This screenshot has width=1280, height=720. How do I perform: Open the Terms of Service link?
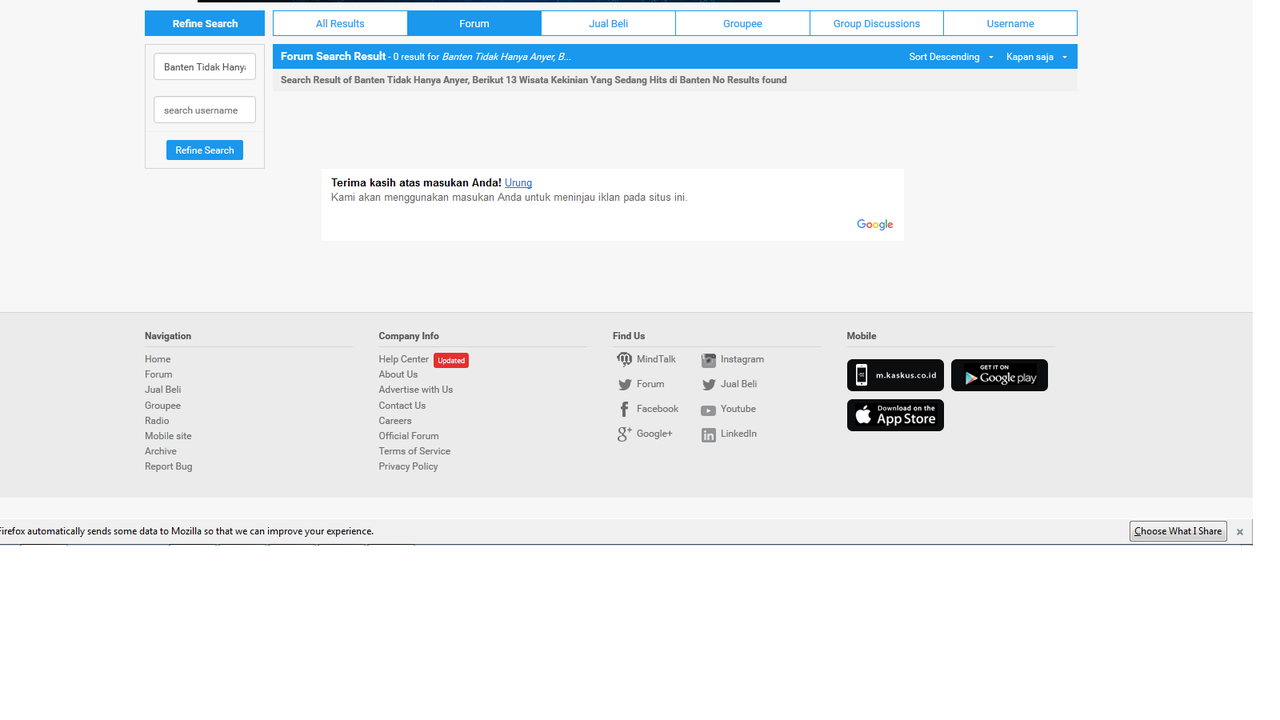click(414, 451)
